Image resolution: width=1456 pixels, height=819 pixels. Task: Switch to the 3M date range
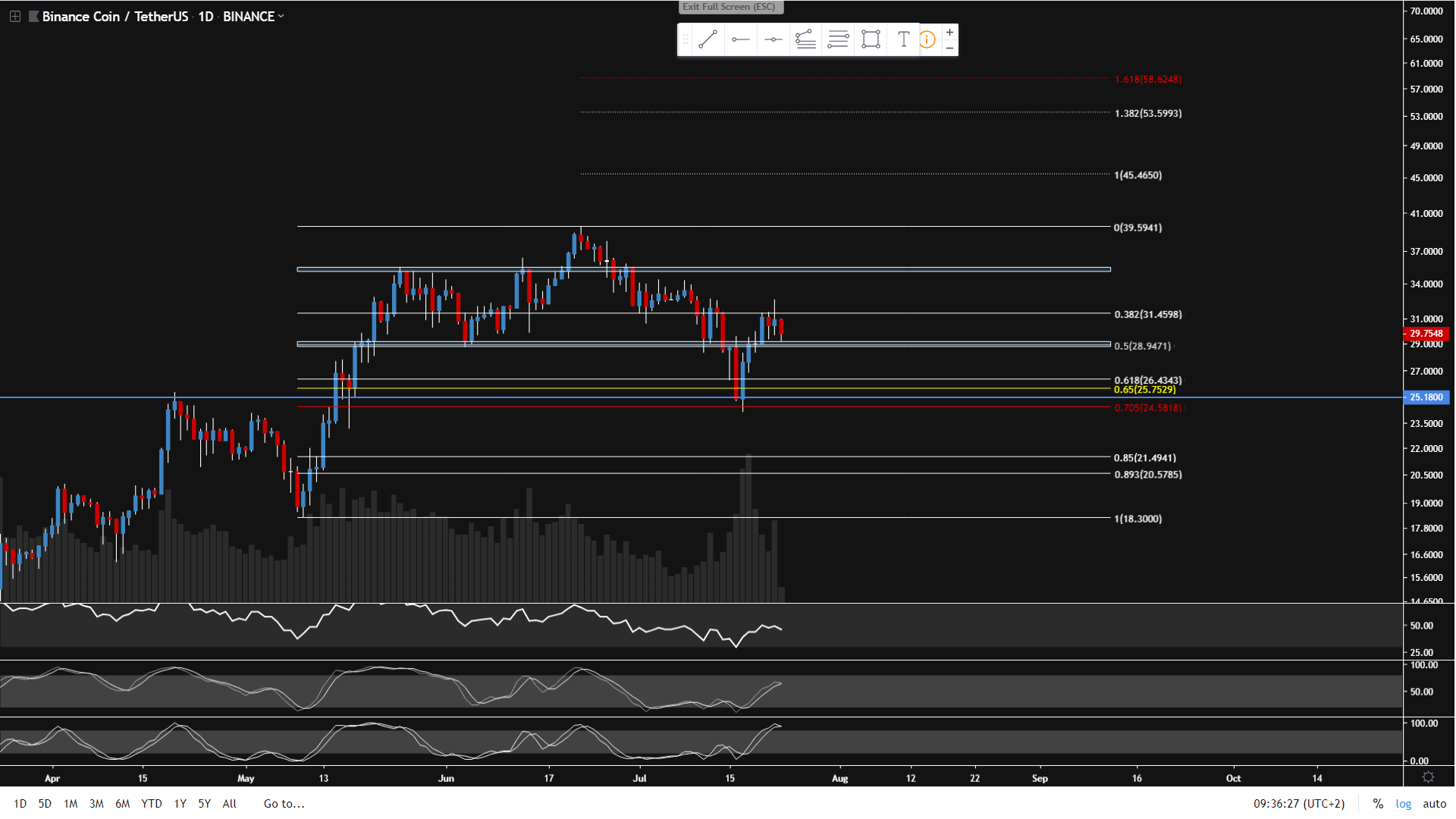pyautogui.click(x=96, y=804)
